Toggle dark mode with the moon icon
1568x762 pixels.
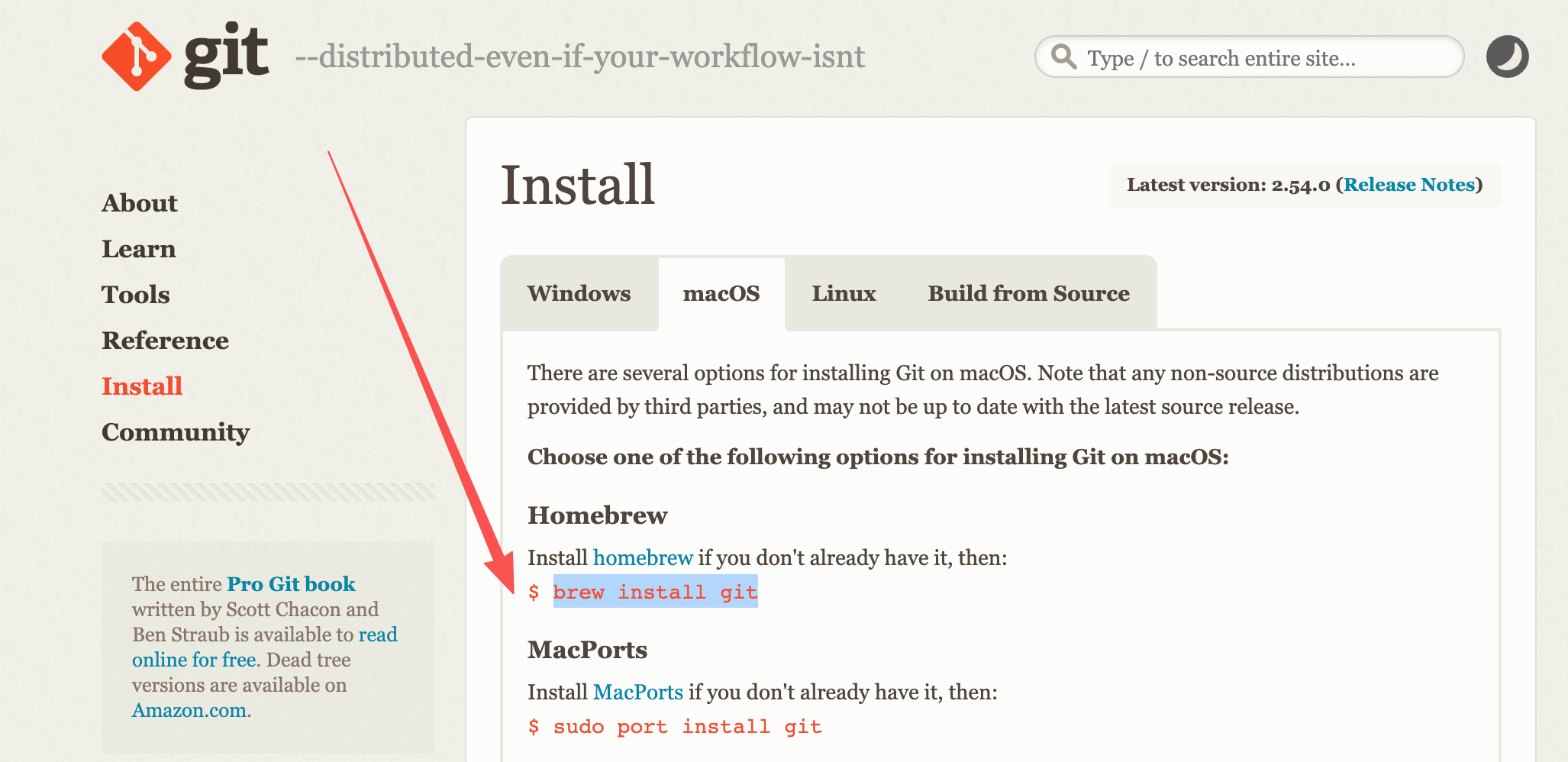tap(1507, 57)
